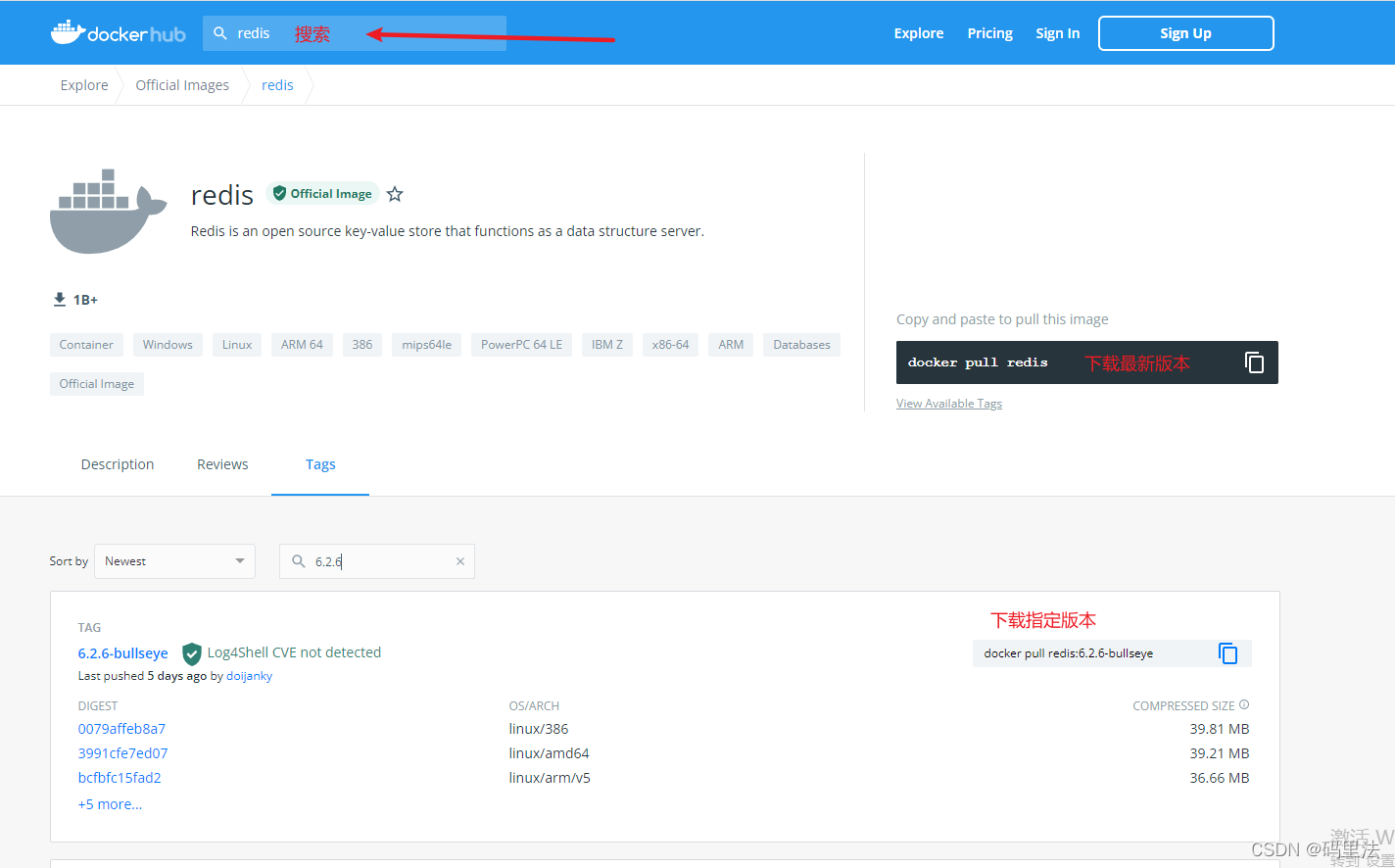Click the Windows category chip
Screen dimensions: 1395x868
[x=168, y=345]
